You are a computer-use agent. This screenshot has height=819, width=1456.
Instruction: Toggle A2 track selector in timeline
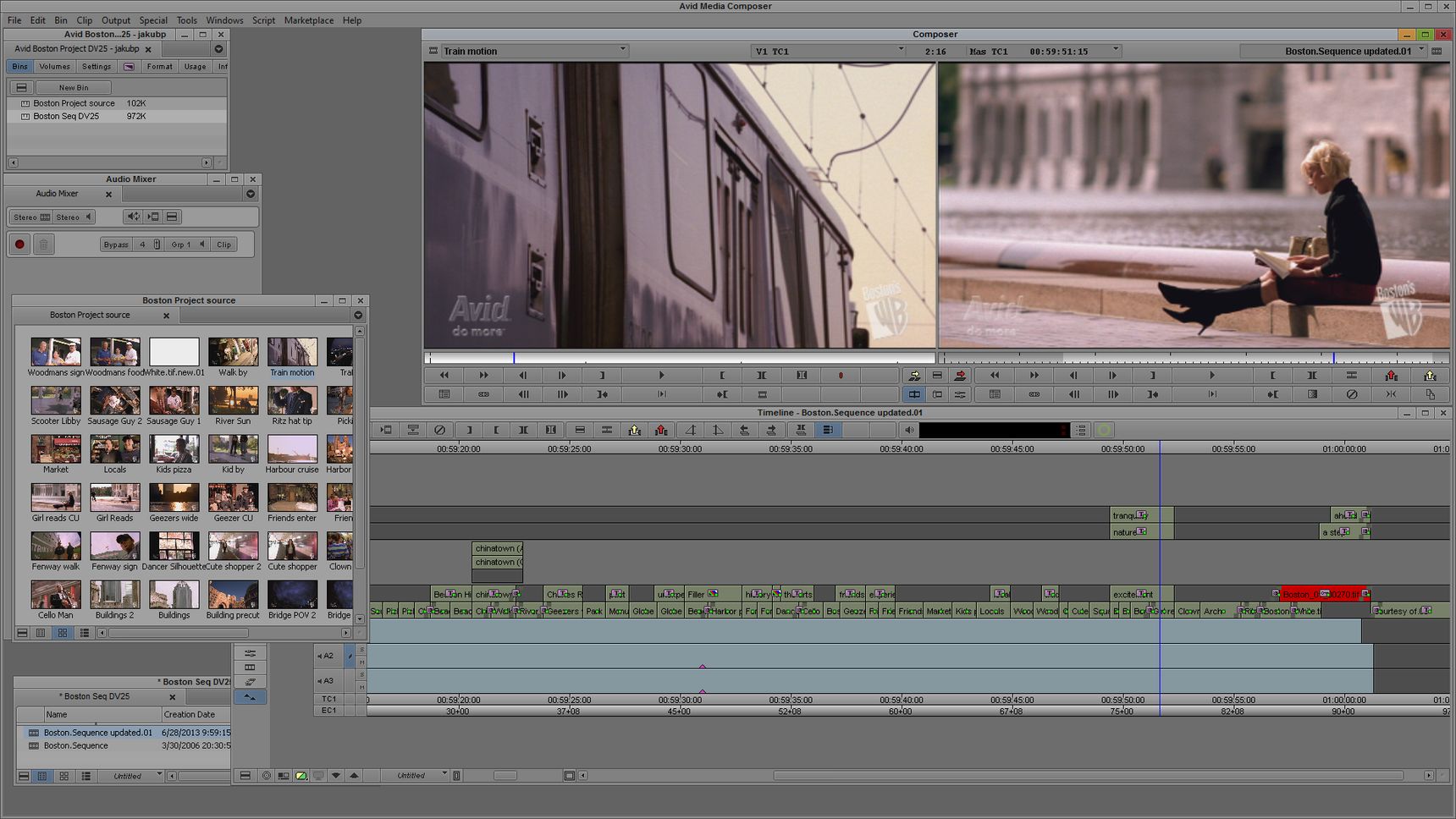coord(330,656)
